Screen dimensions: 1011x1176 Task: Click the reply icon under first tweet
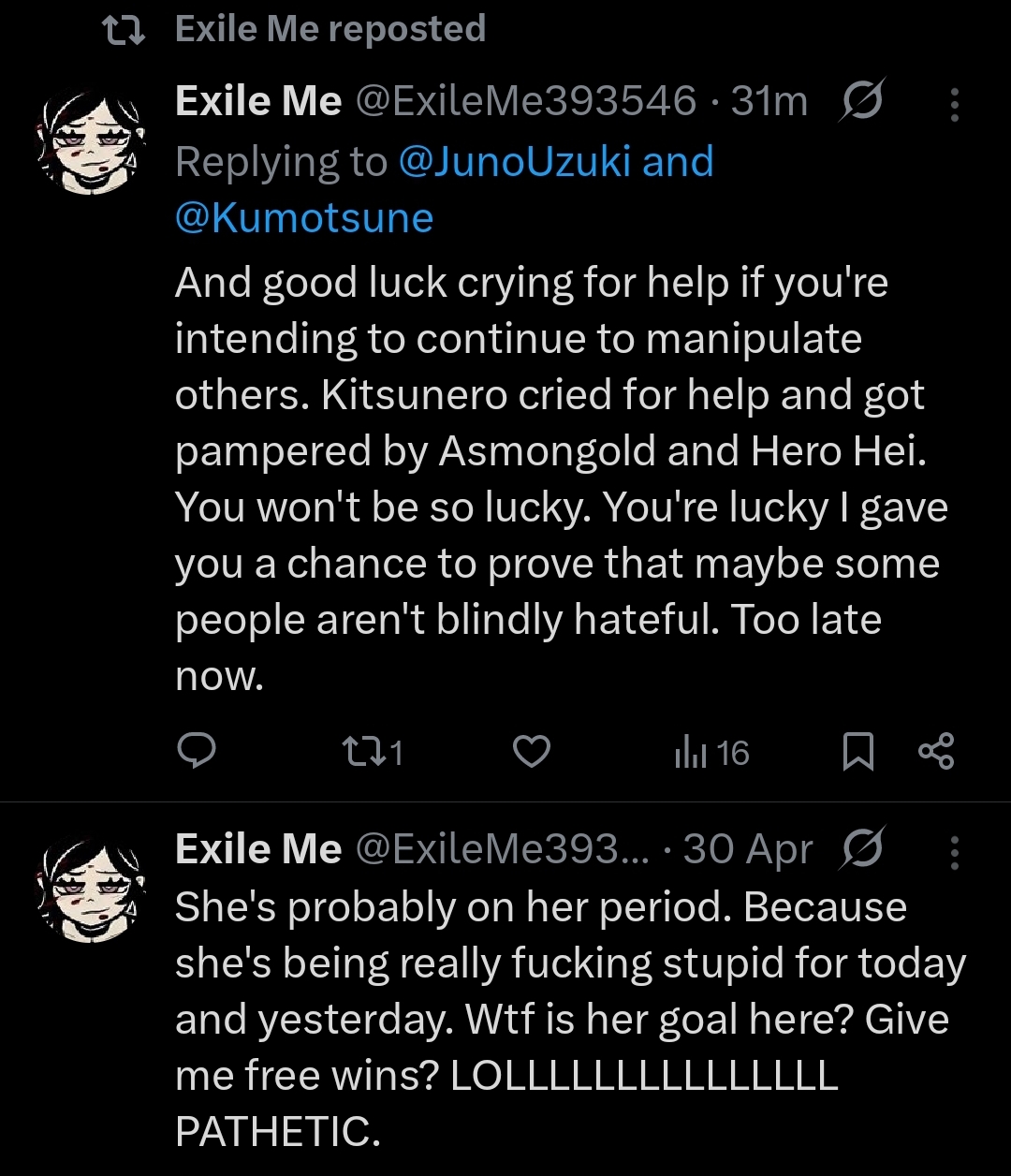click(x=197, y=751)
